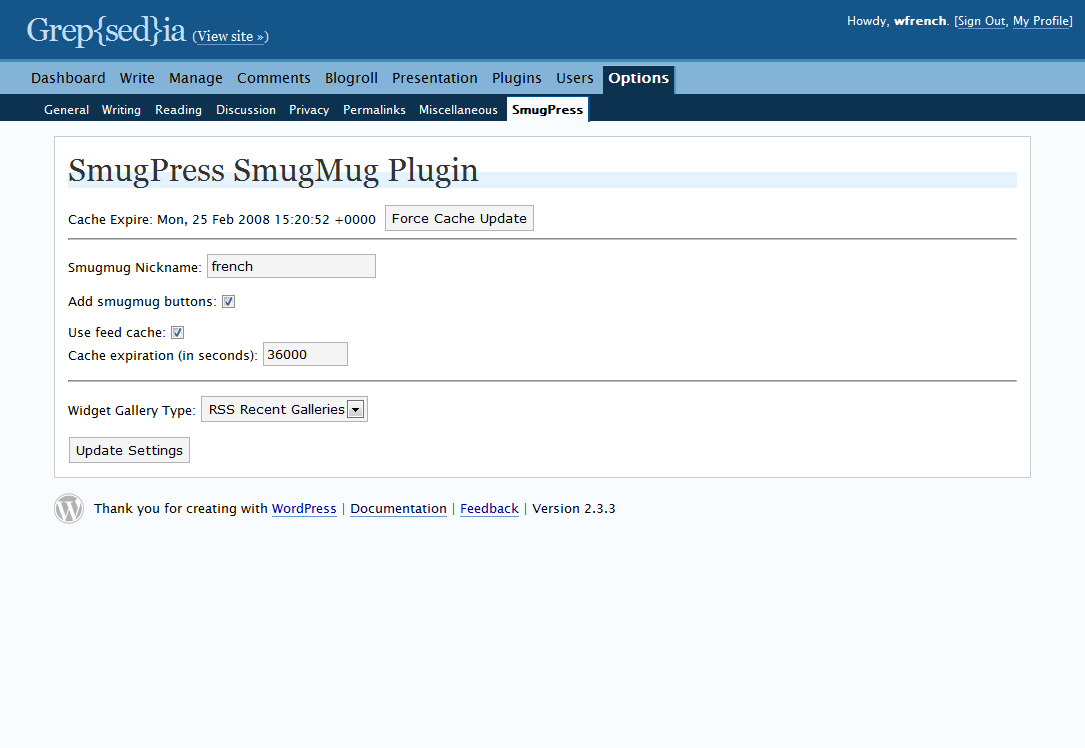Follow the View site link
Viewport: 1085px width, 748px height.
click(x=230, y=37)
